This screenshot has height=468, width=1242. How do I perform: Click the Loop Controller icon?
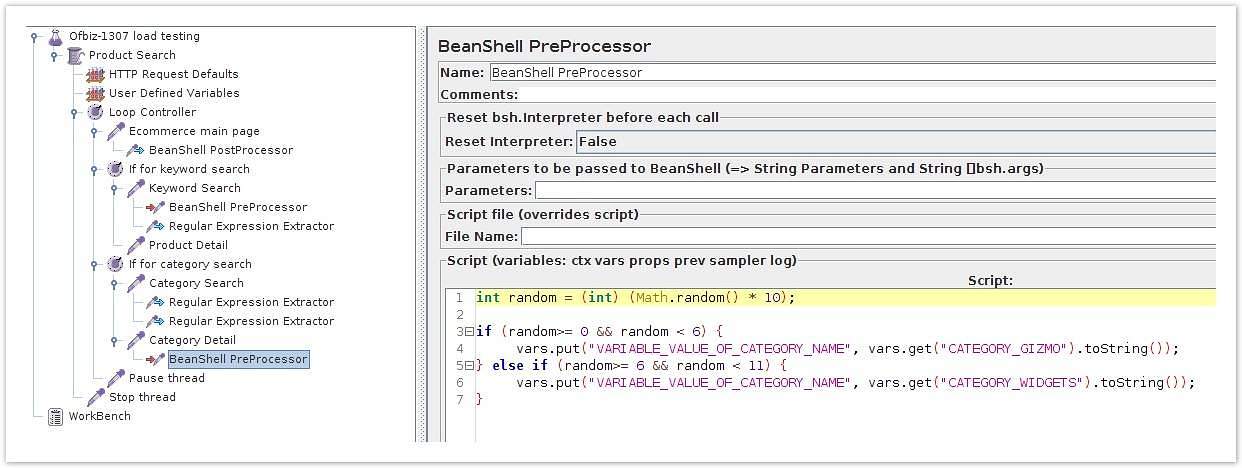coord(96,112)
